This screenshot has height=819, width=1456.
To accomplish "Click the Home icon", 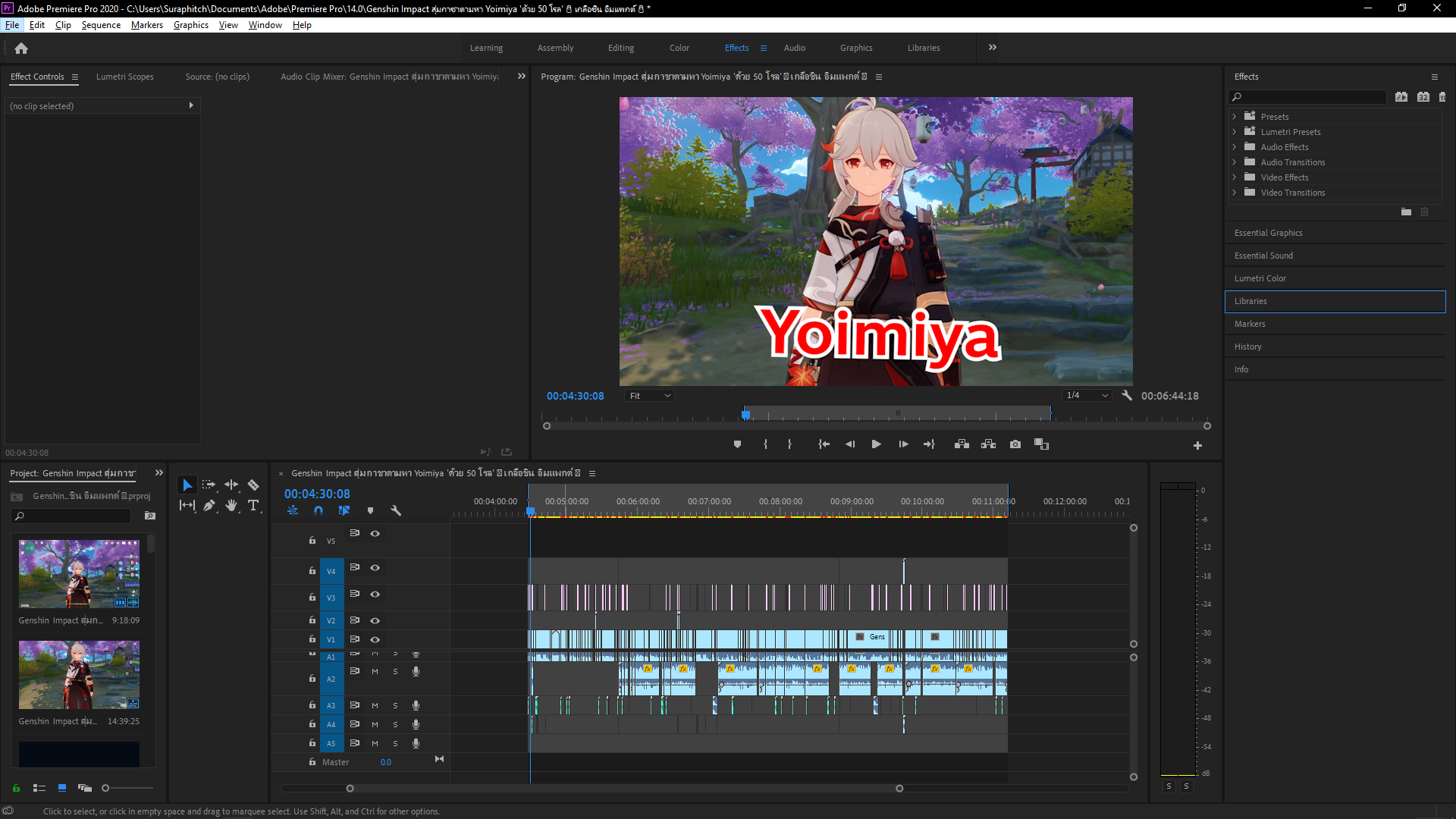I will 21,49.
